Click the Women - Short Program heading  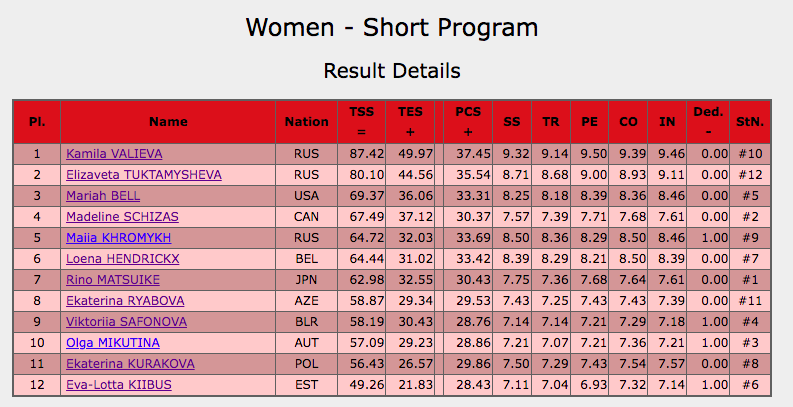point(392,27)
